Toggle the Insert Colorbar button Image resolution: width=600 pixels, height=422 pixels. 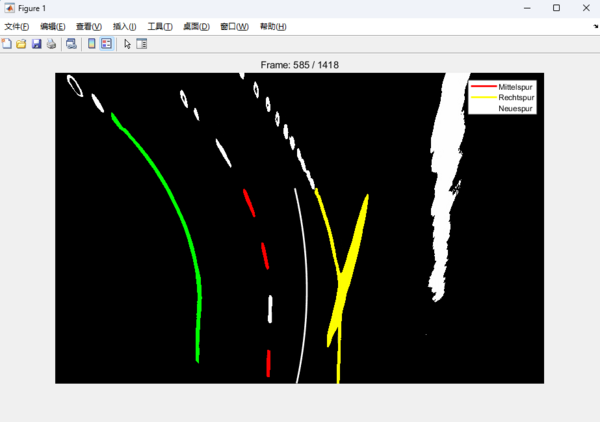coord(92,44)
